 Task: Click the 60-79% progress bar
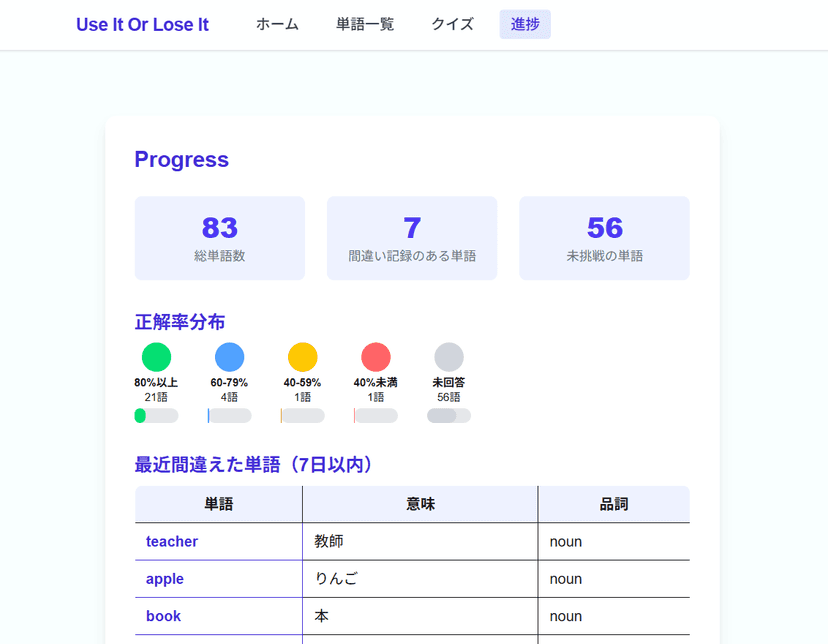[x=229, y=416]
